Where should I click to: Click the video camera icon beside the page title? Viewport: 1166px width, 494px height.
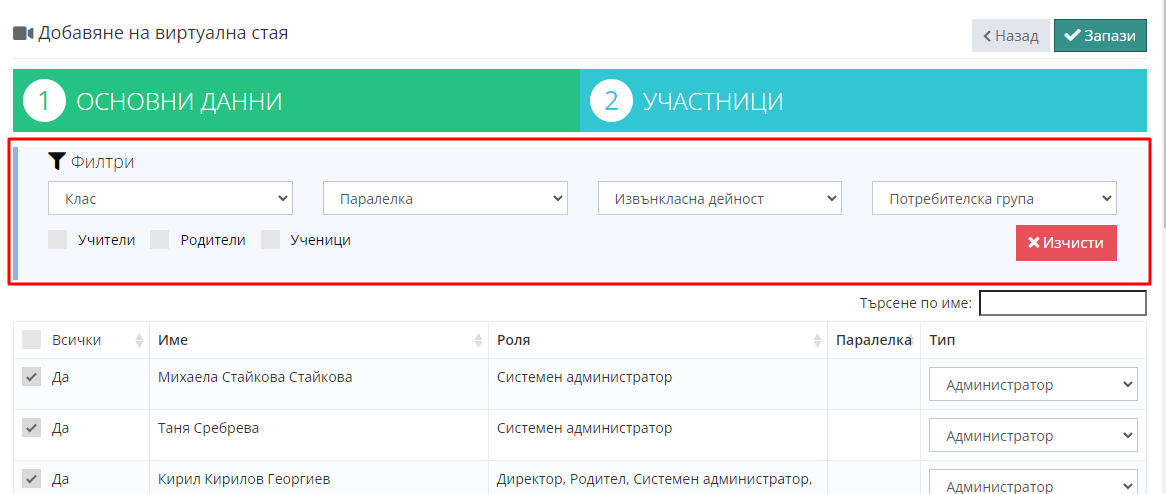pyautogui.click(x=23, y=34)
